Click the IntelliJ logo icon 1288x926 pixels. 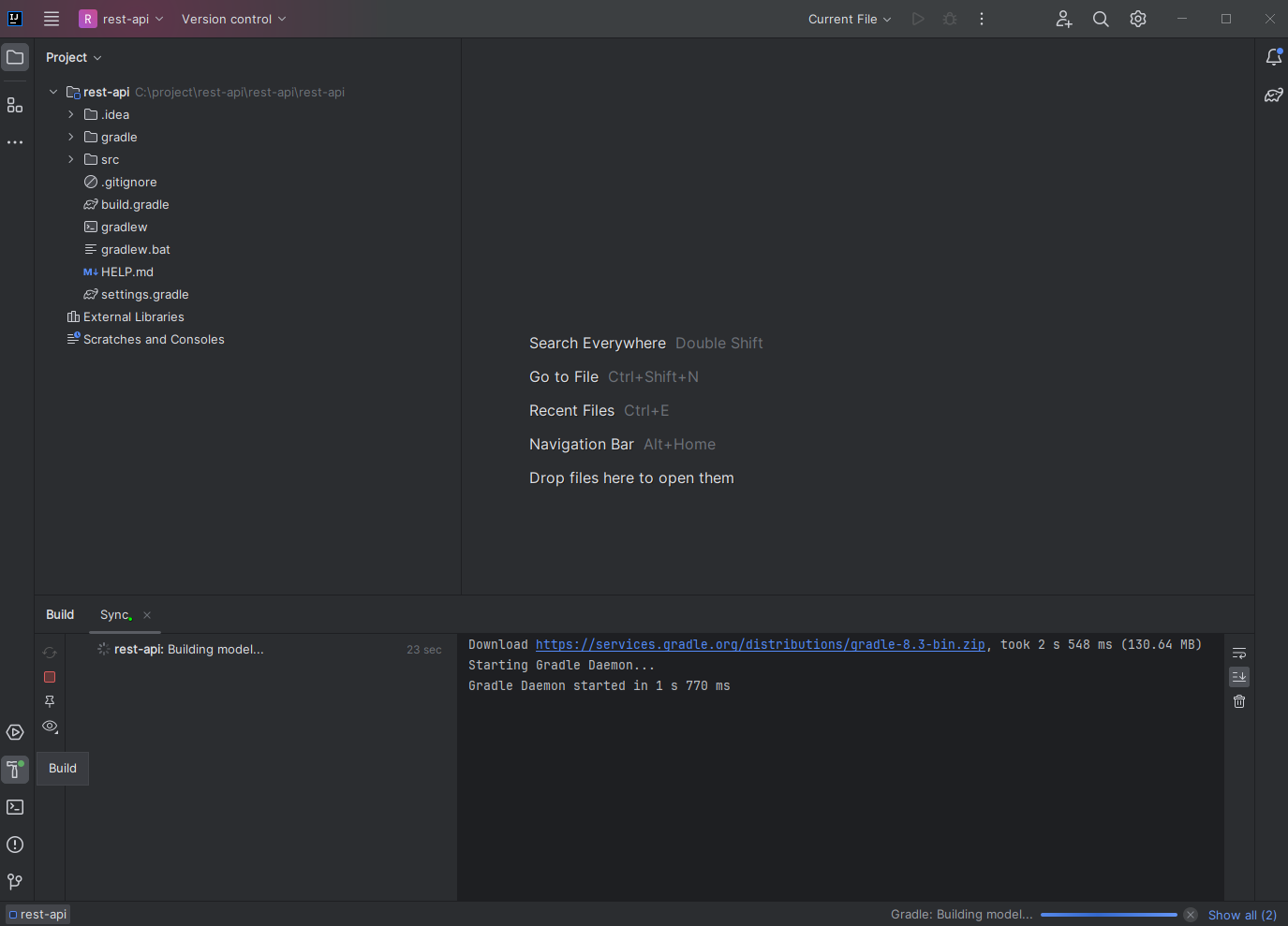point(15,19)
